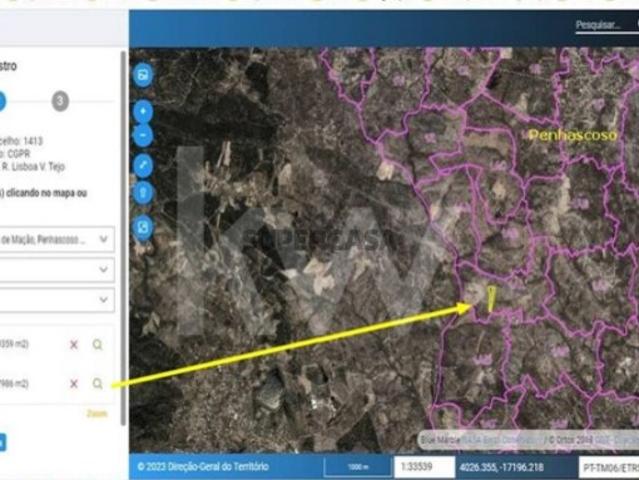639x480 pixels.
Task: Open the PT-TM06/ETRS coordinate system selector
Action: 608,468
